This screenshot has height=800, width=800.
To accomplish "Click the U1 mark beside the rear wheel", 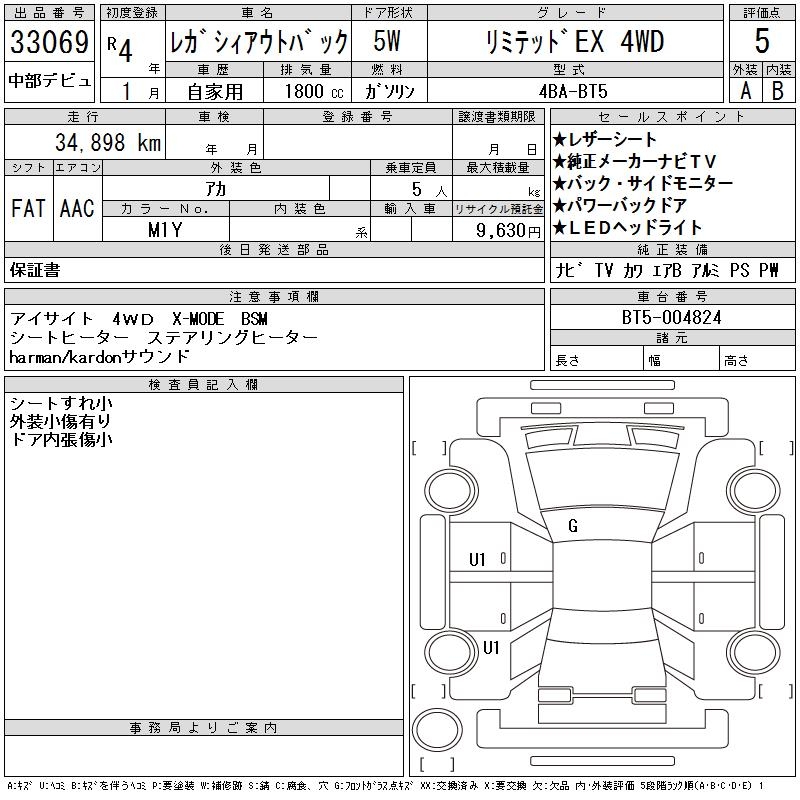I will click(x=491, y=648).
